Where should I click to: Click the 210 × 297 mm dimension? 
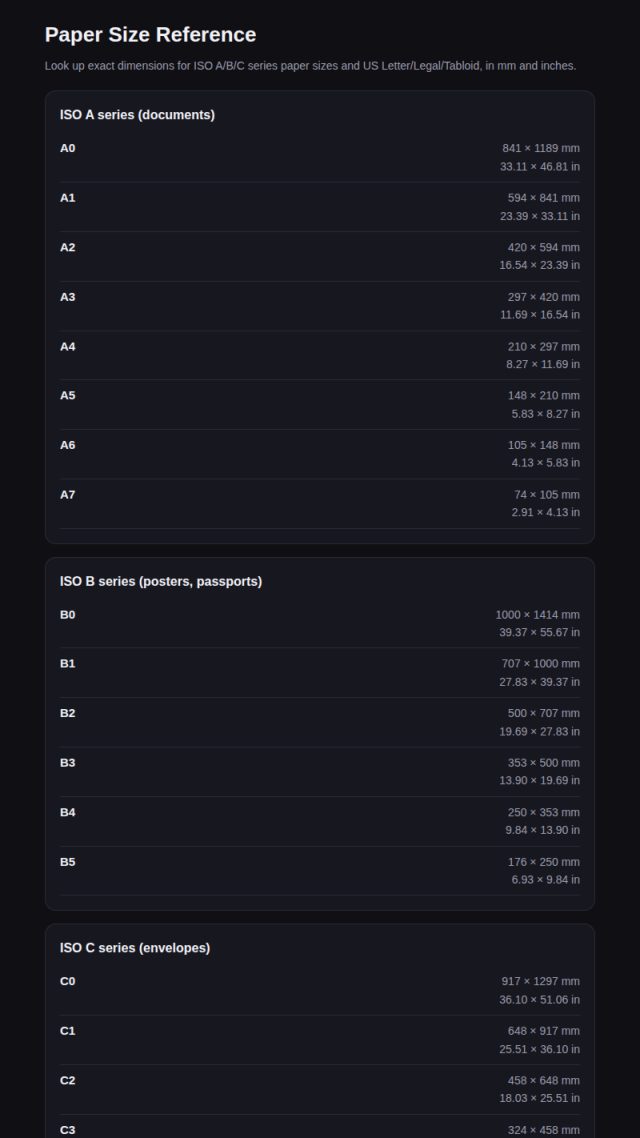pos(543,346)
